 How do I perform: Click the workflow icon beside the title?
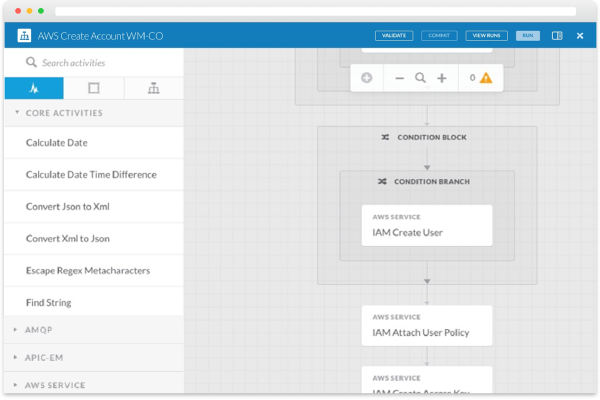(24, 36)
